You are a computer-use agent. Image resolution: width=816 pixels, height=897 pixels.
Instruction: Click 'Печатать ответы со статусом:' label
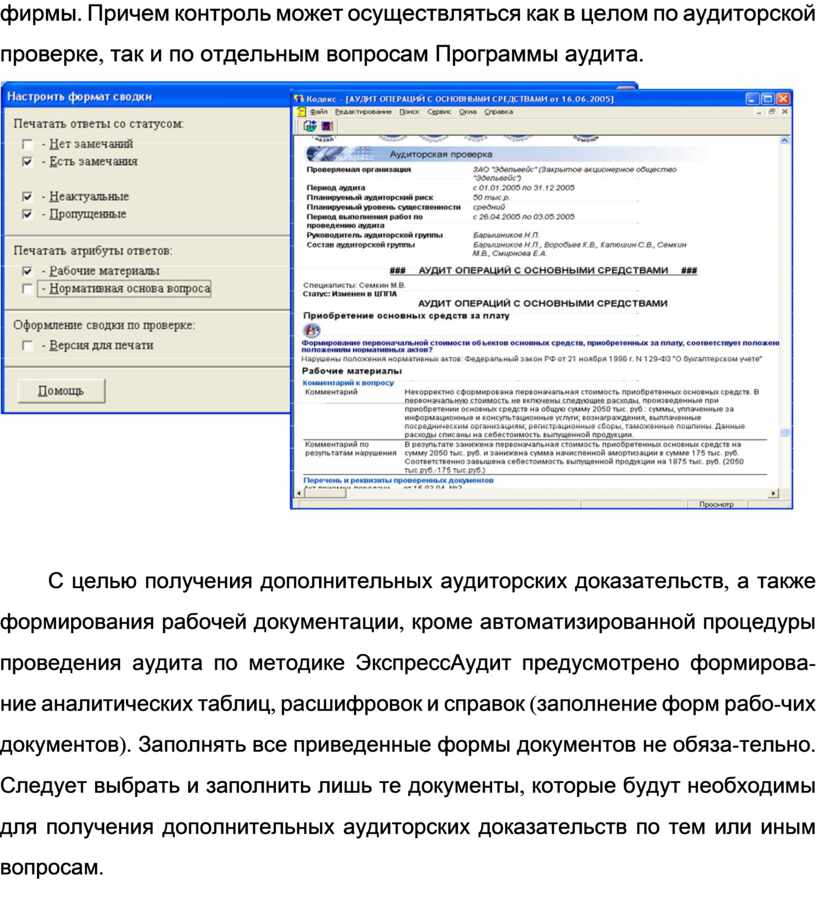98,124
